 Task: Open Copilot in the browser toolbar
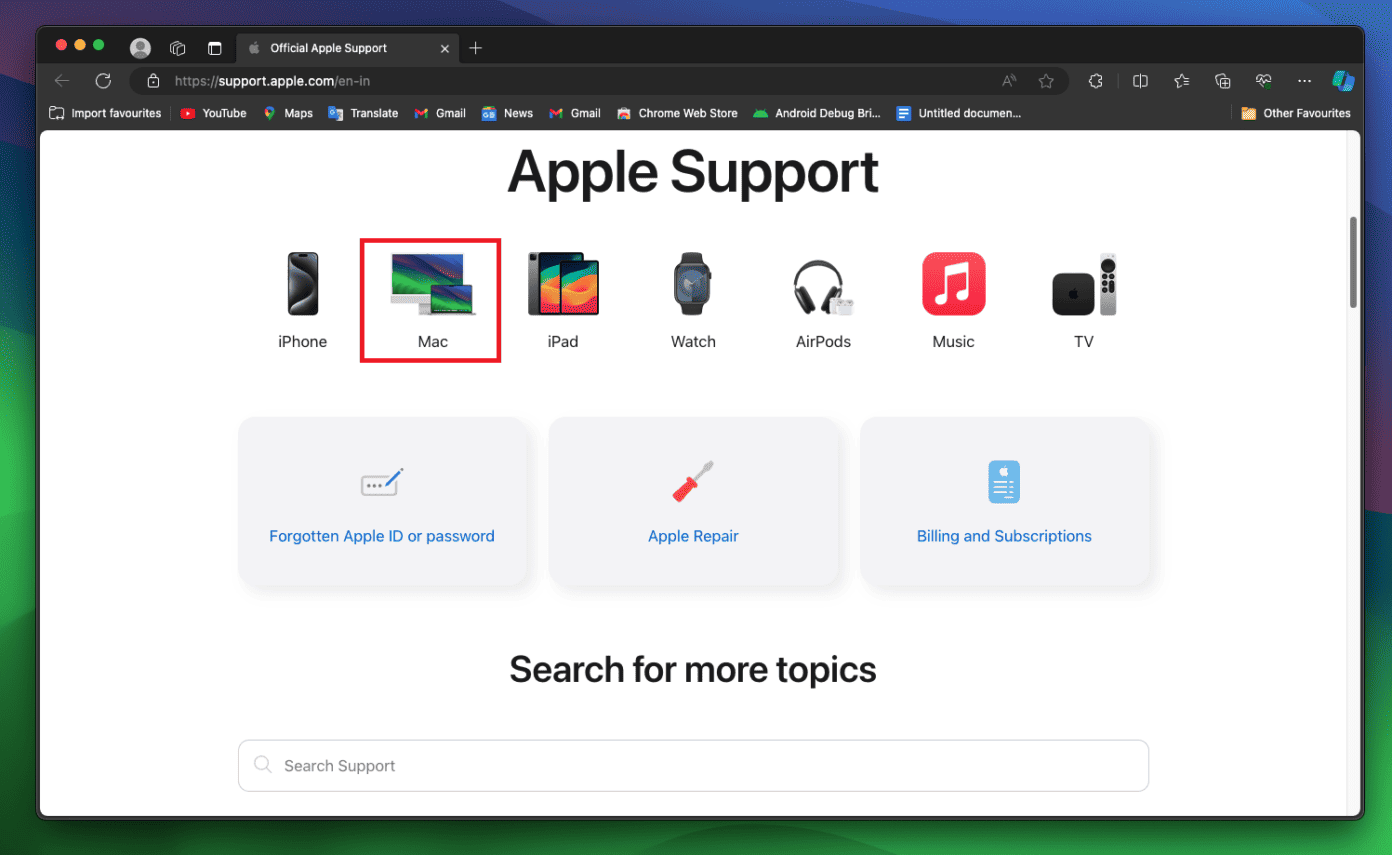(x=1343, y=80)
